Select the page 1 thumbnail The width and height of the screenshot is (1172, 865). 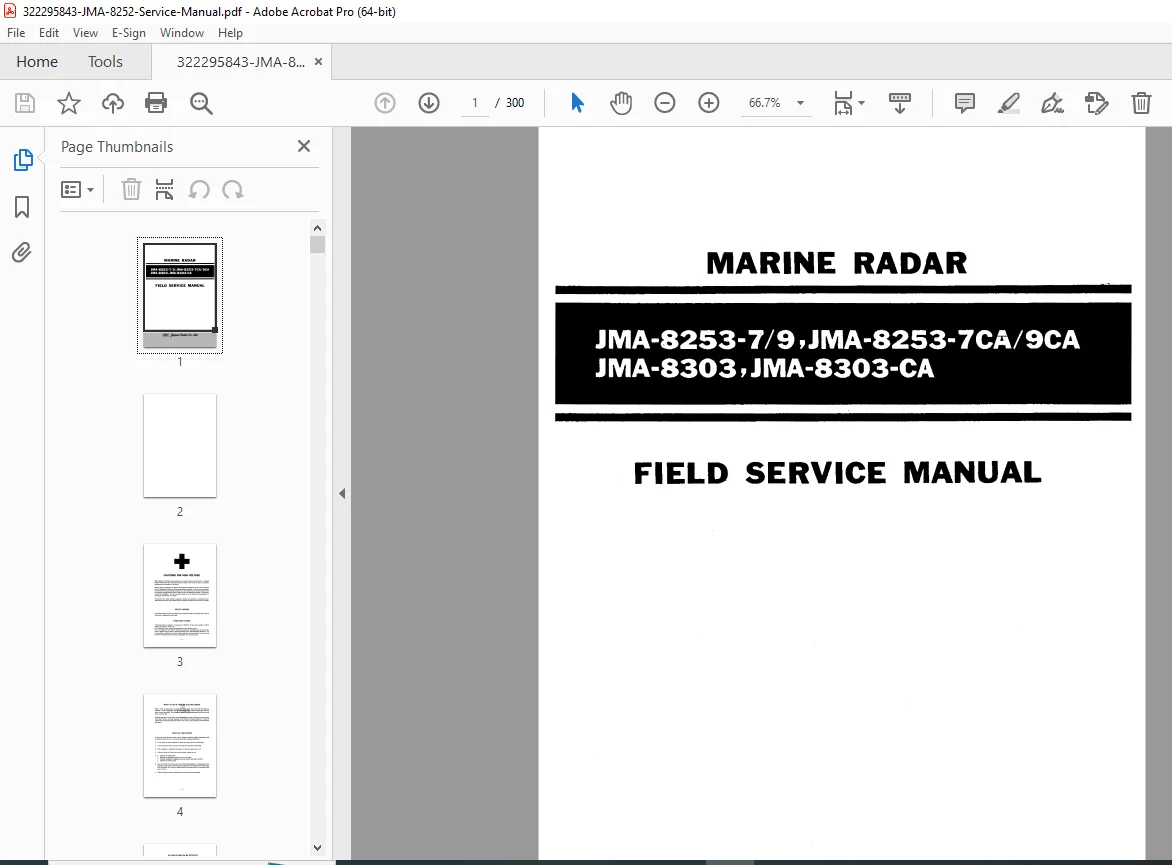[x=180, y=295]
